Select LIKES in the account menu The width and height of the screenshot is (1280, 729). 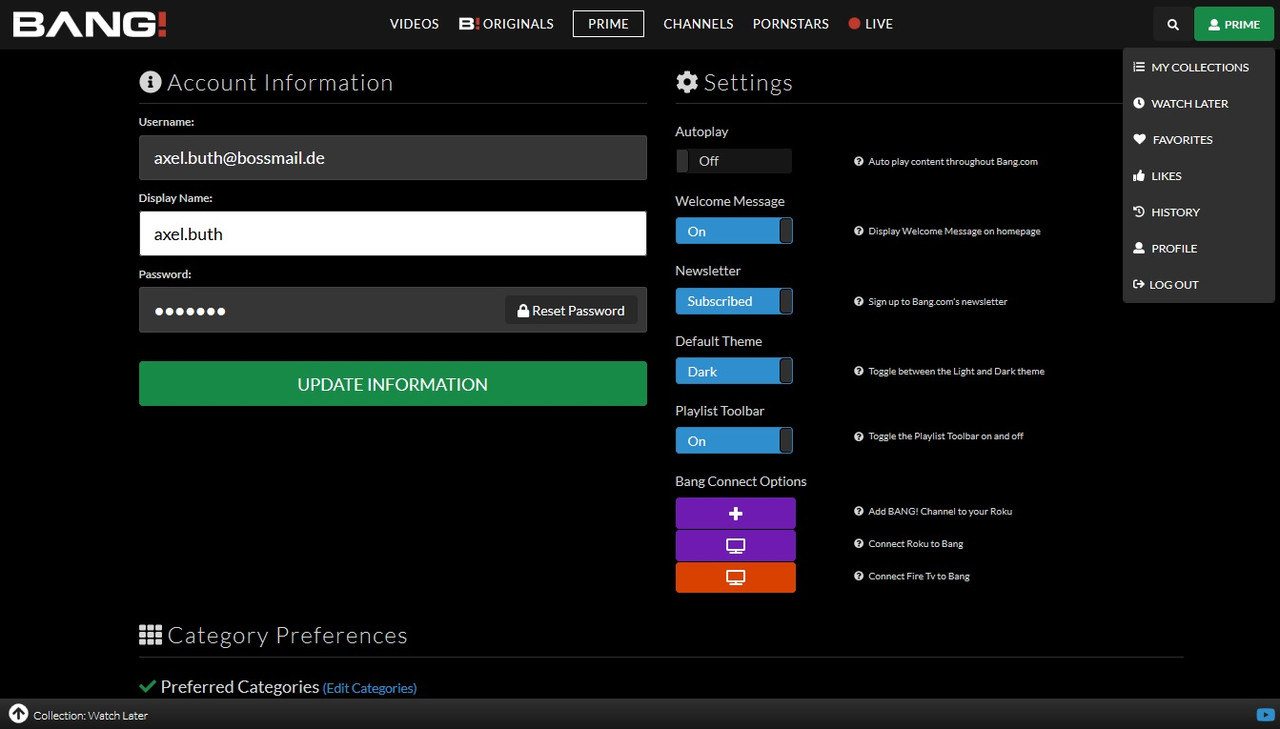1157,176
